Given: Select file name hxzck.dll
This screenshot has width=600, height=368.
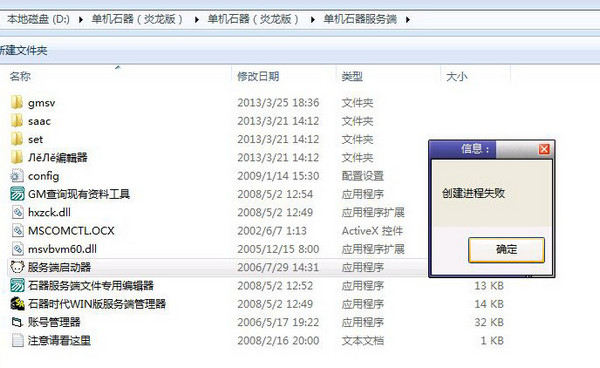Looking at the screenshot, I should pyautogui.click(x=49, y=212).
